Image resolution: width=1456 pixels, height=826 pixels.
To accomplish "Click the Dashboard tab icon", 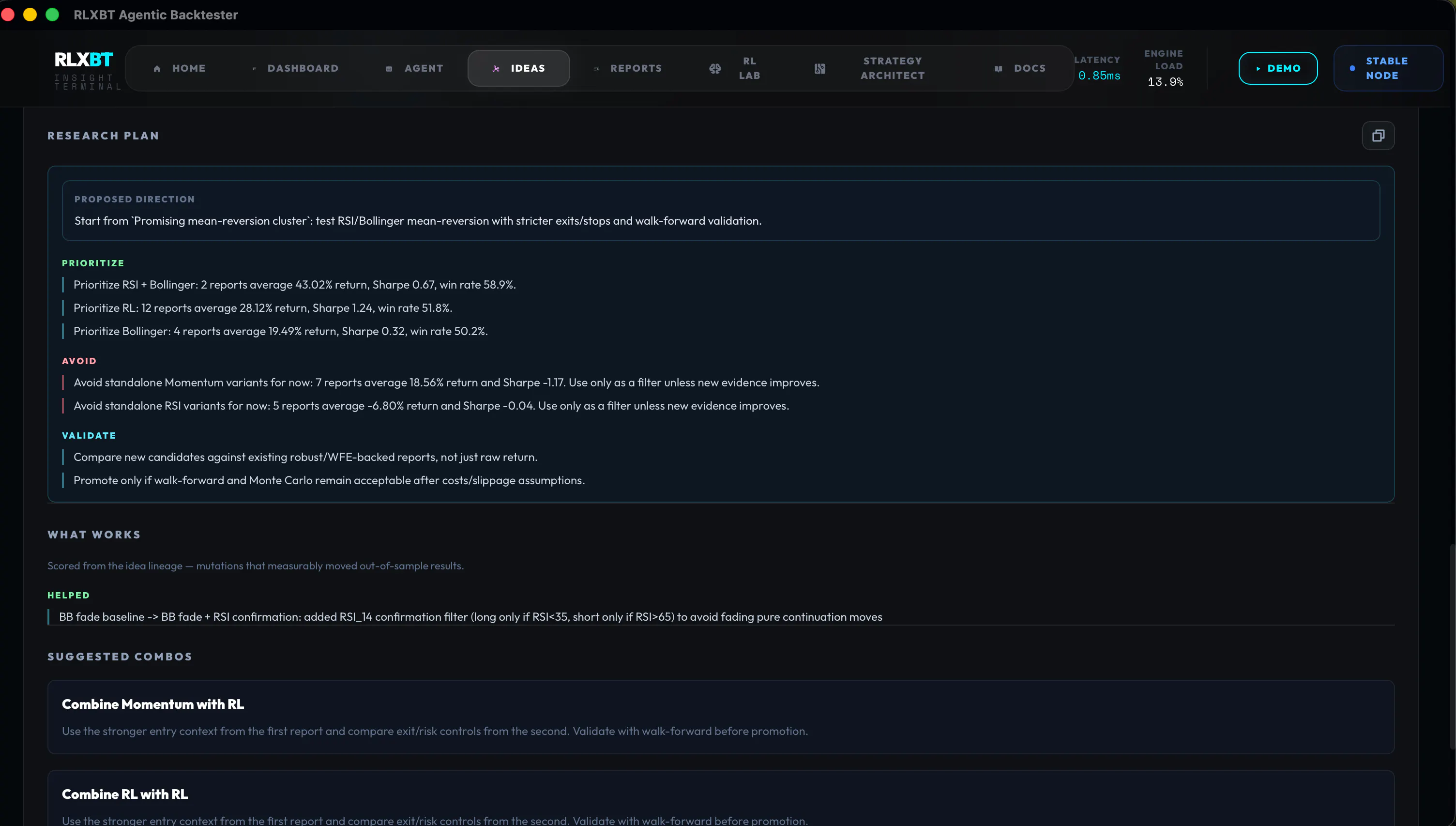I will (254, 69).
